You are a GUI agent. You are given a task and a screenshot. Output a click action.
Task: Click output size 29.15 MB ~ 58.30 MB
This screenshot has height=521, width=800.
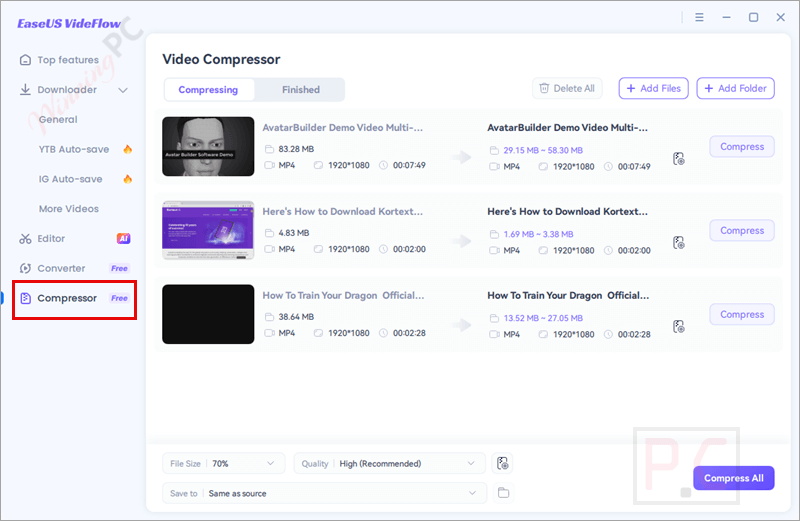(543, 151)
